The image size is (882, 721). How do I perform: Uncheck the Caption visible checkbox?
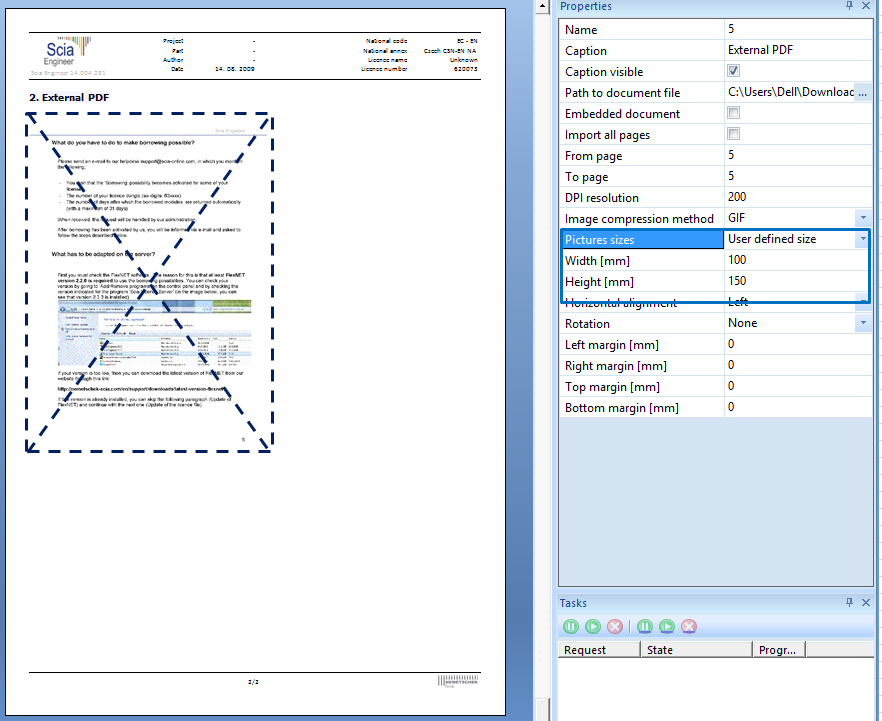[733, 72]
